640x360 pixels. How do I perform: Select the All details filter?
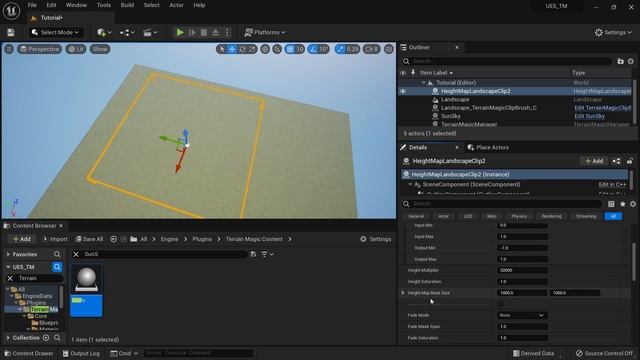click(613, 216)
